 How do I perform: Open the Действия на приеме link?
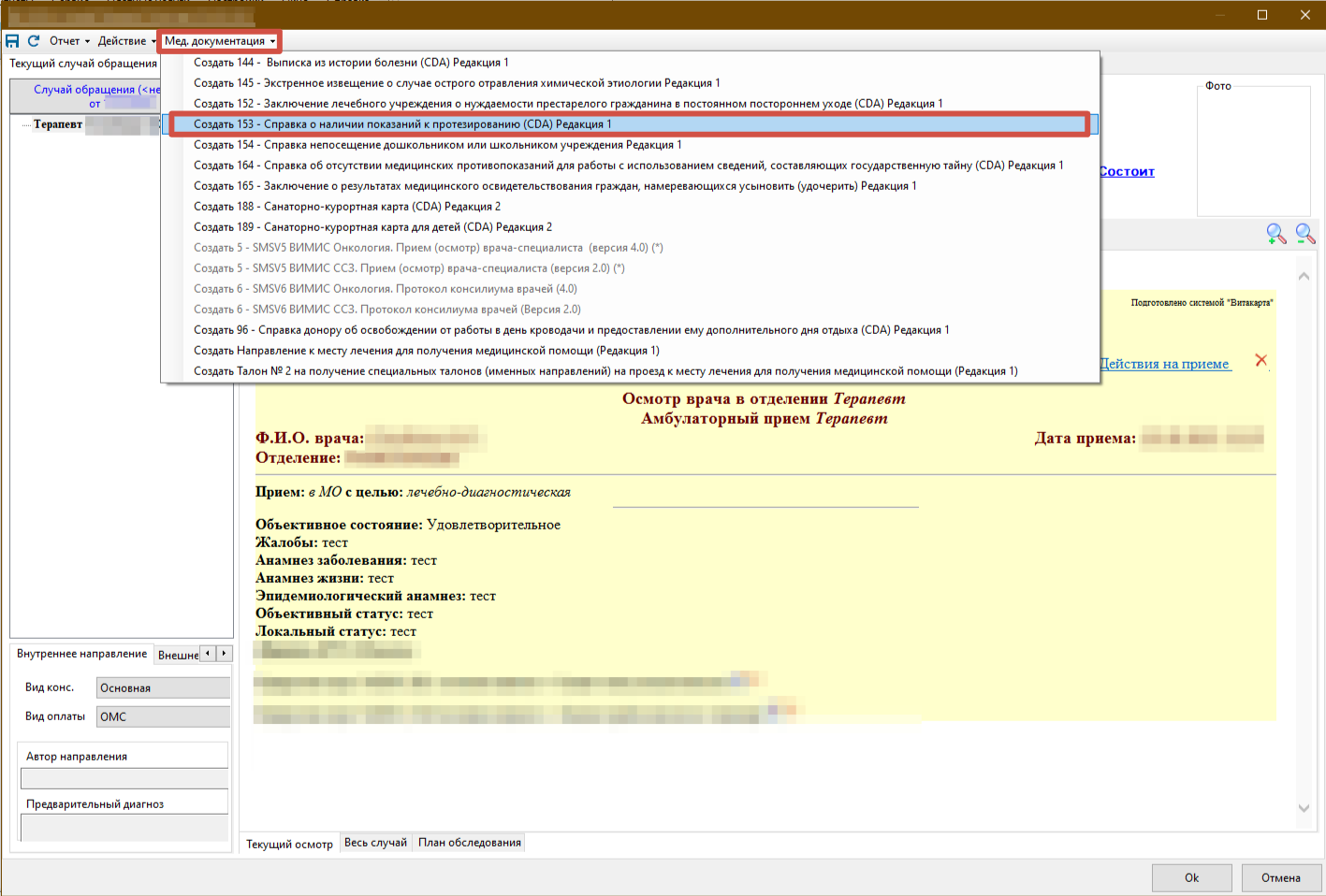click(x=1165, y=364)
